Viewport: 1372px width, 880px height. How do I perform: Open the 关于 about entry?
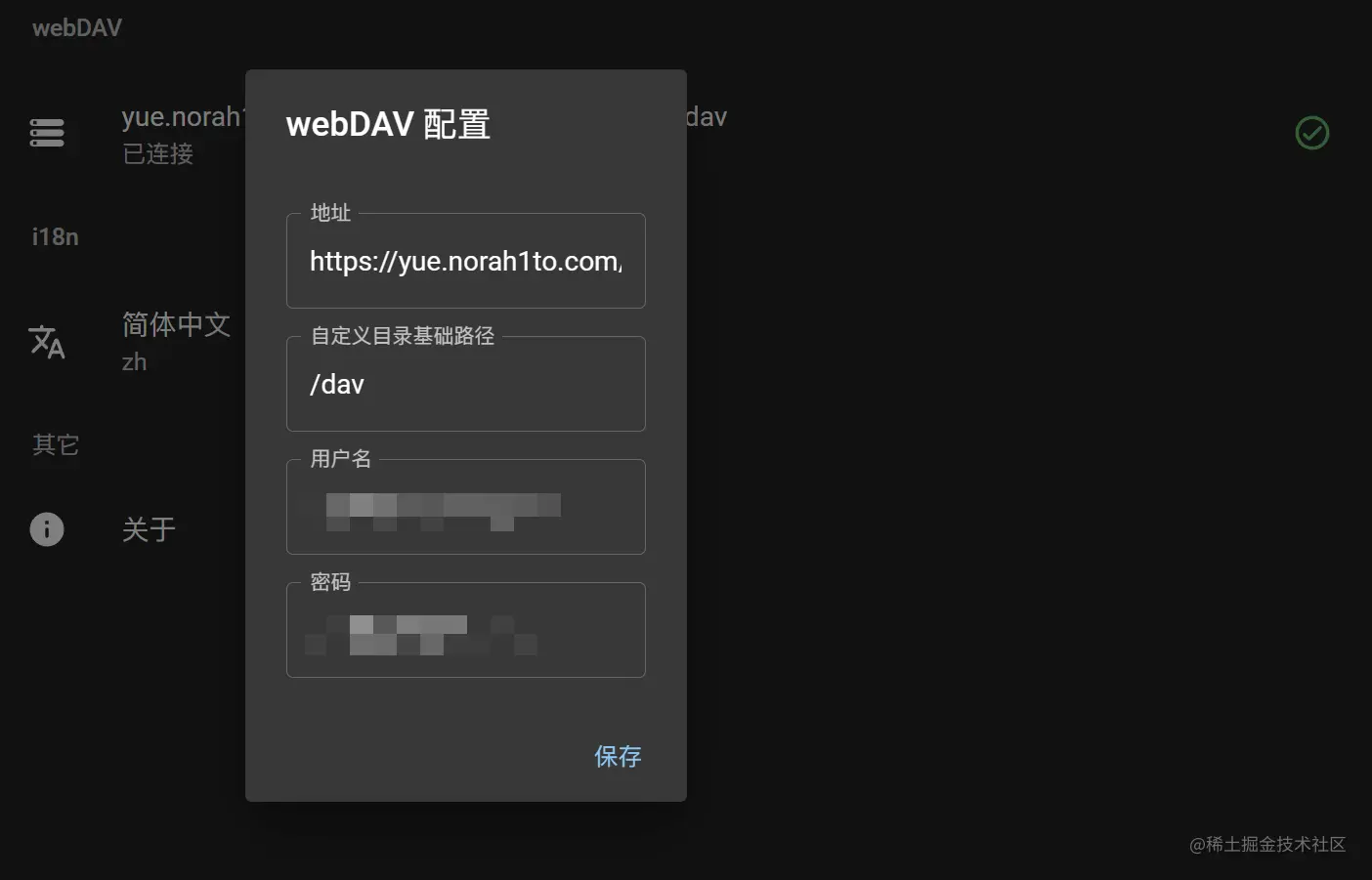(x=149, y=529)
